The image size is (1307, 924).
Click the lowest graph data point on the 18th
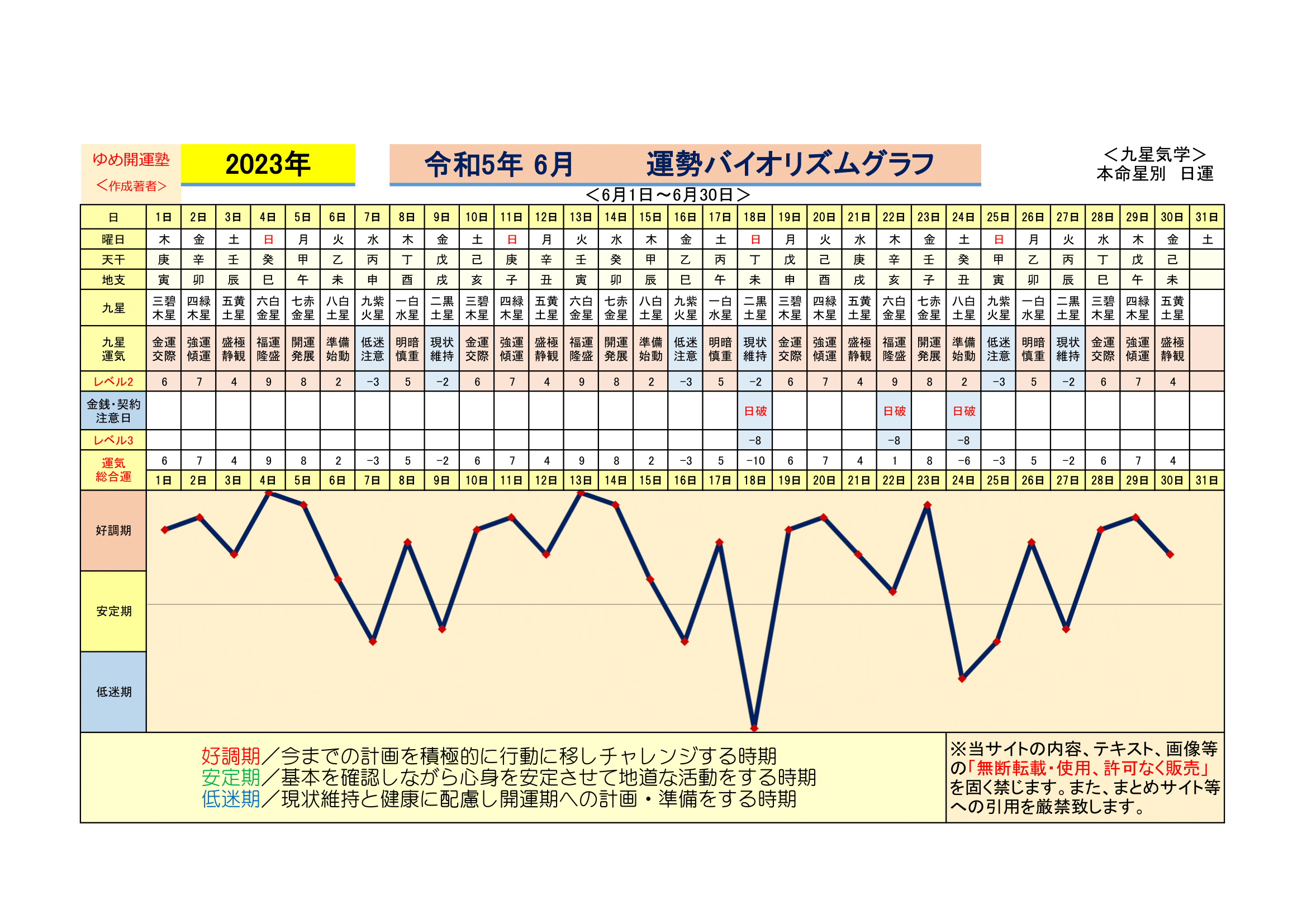754,728
